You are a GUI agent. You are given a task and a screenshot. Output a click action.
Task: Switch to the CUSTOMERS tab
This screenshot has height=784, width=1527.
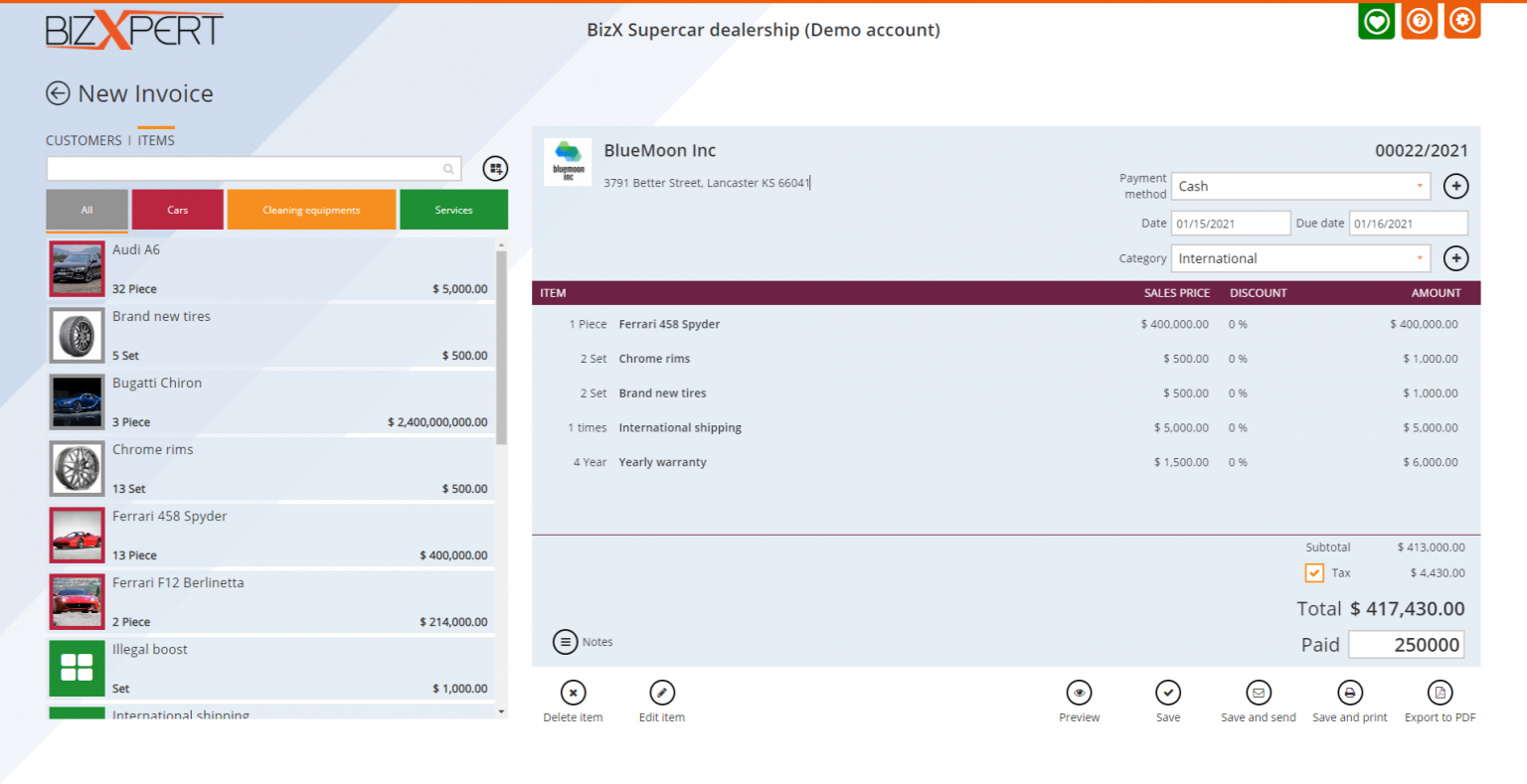pyautogui.click(x=84, y=141)
